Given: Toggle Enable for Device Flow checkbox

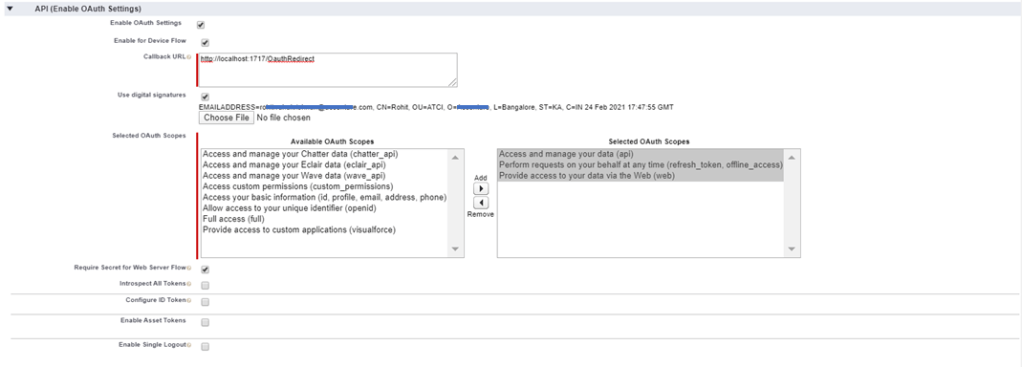Looking at the screenshot, I should [x=205, y=43].
